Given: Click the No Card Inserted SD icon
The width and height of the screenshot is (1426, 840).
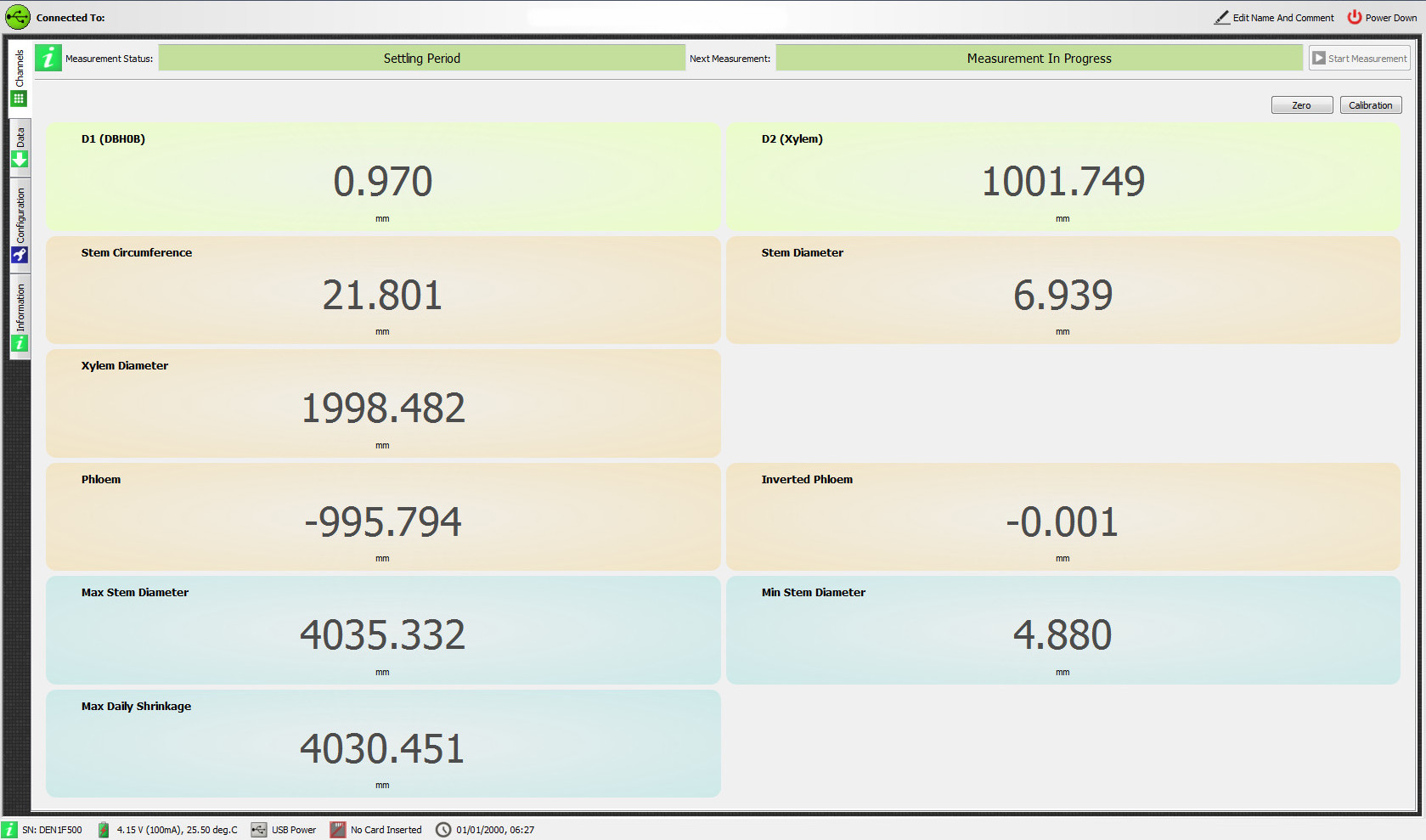Looking at the screenshot, I should click(x=338, y=830).
